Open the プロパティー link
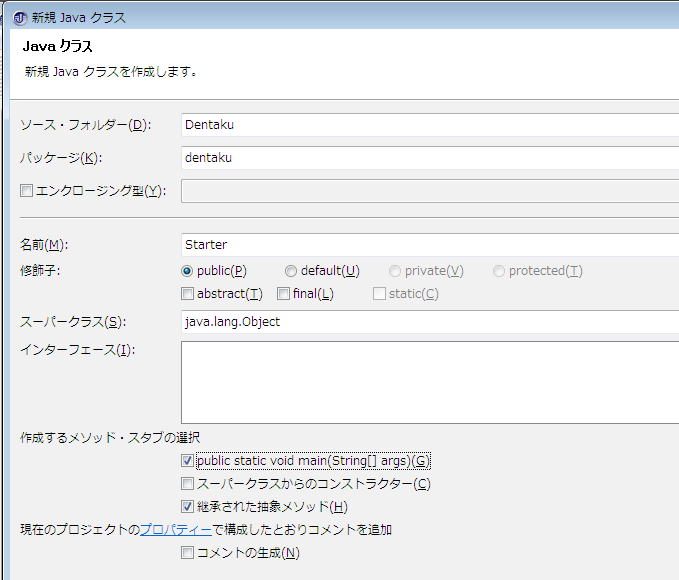The width and height of the screenshot is (679, 580). pyautogui.click(x=175, y=530)
